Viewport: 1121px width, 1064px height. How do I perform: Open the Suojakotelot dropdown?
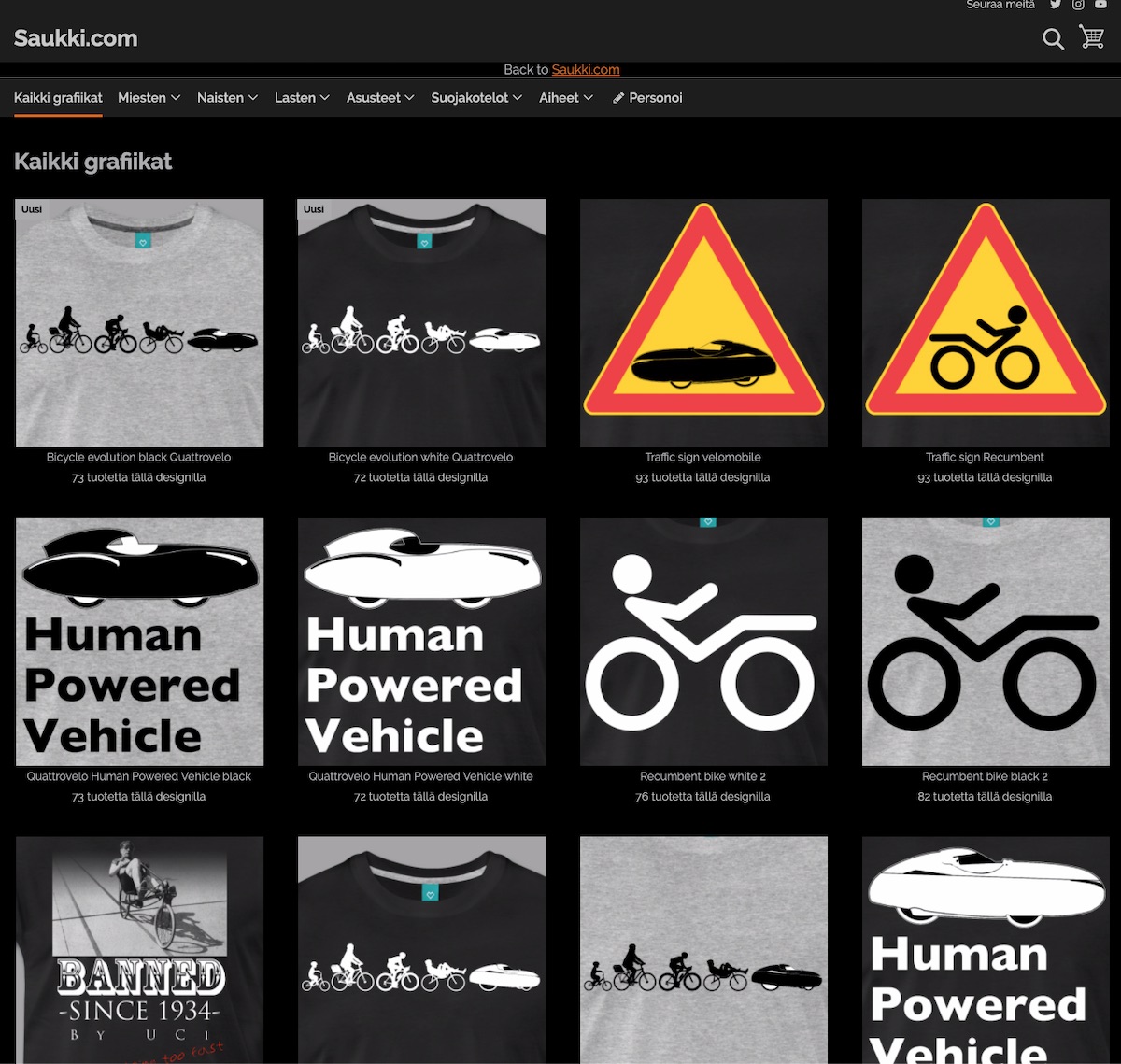(476, 98)
